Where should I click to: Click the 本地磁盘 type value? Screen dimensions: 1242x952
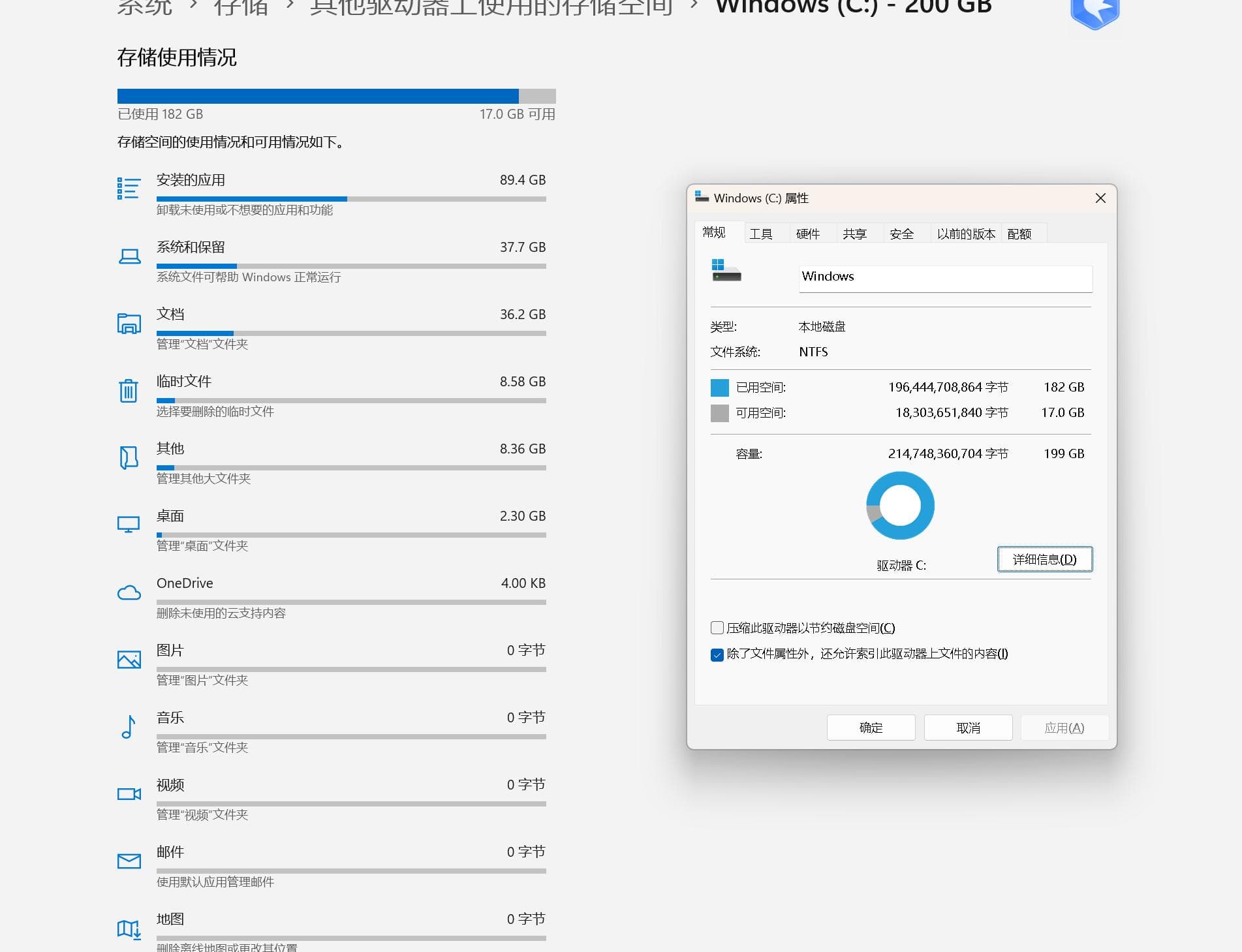(822, 327)
